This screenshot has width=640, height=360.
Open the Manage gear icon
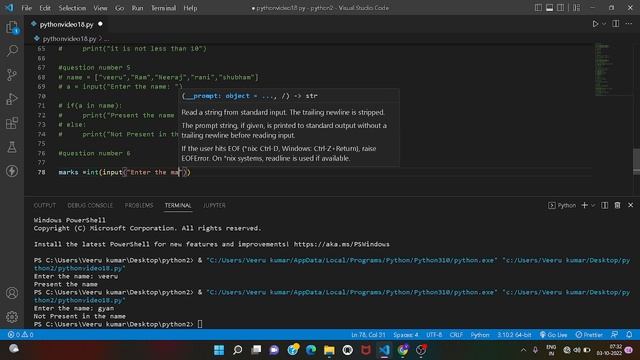[12, 317]
